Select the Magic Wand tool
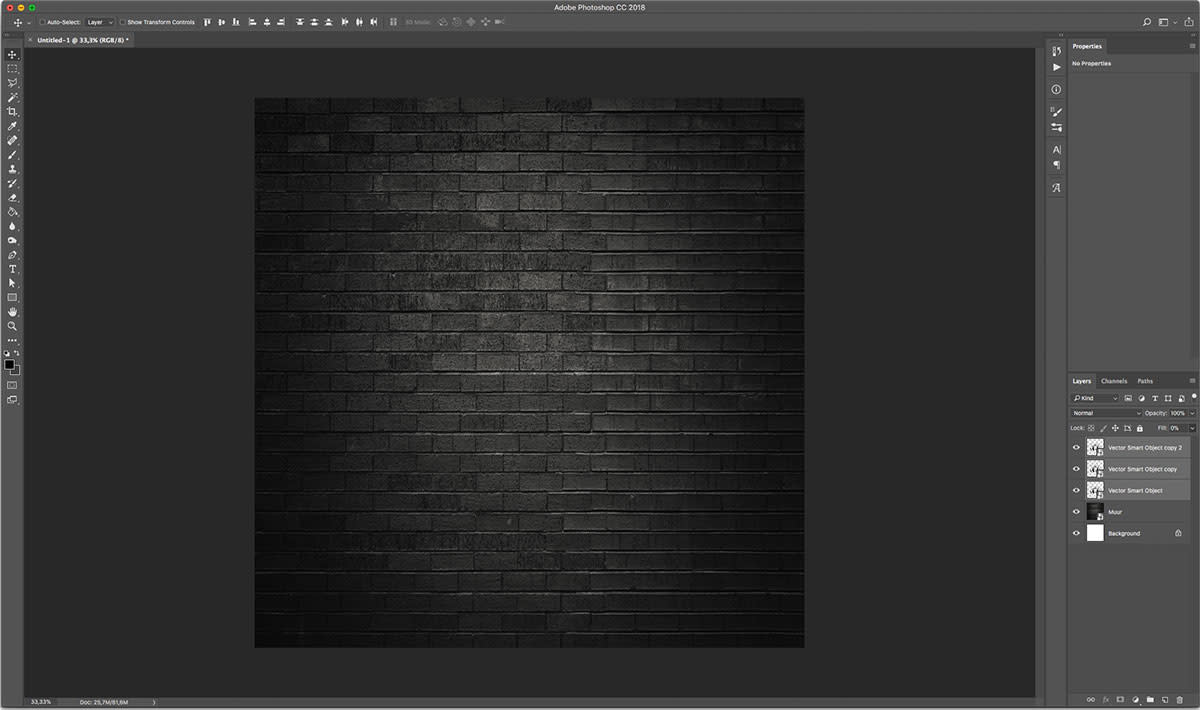The width and height of the screenshot is (1200, 710). click(x=13, y=98)
